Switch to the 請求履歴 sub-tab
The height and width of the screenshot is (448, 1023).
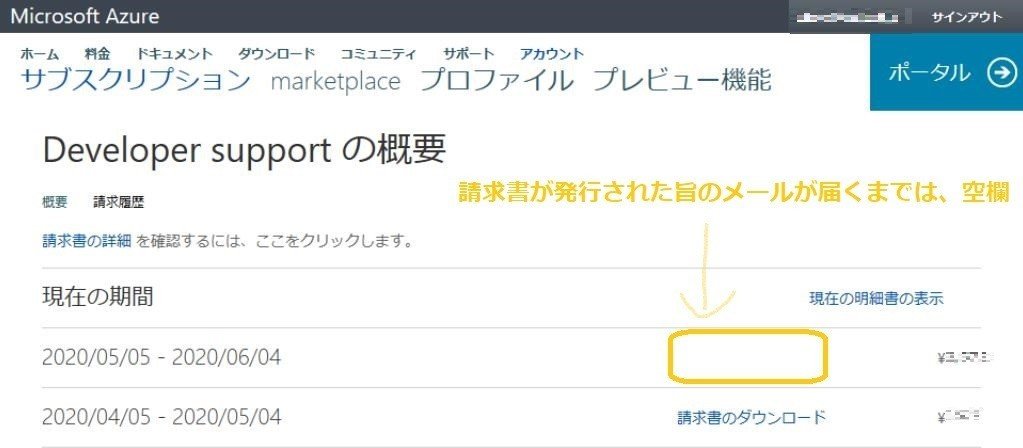coord(118,202)
